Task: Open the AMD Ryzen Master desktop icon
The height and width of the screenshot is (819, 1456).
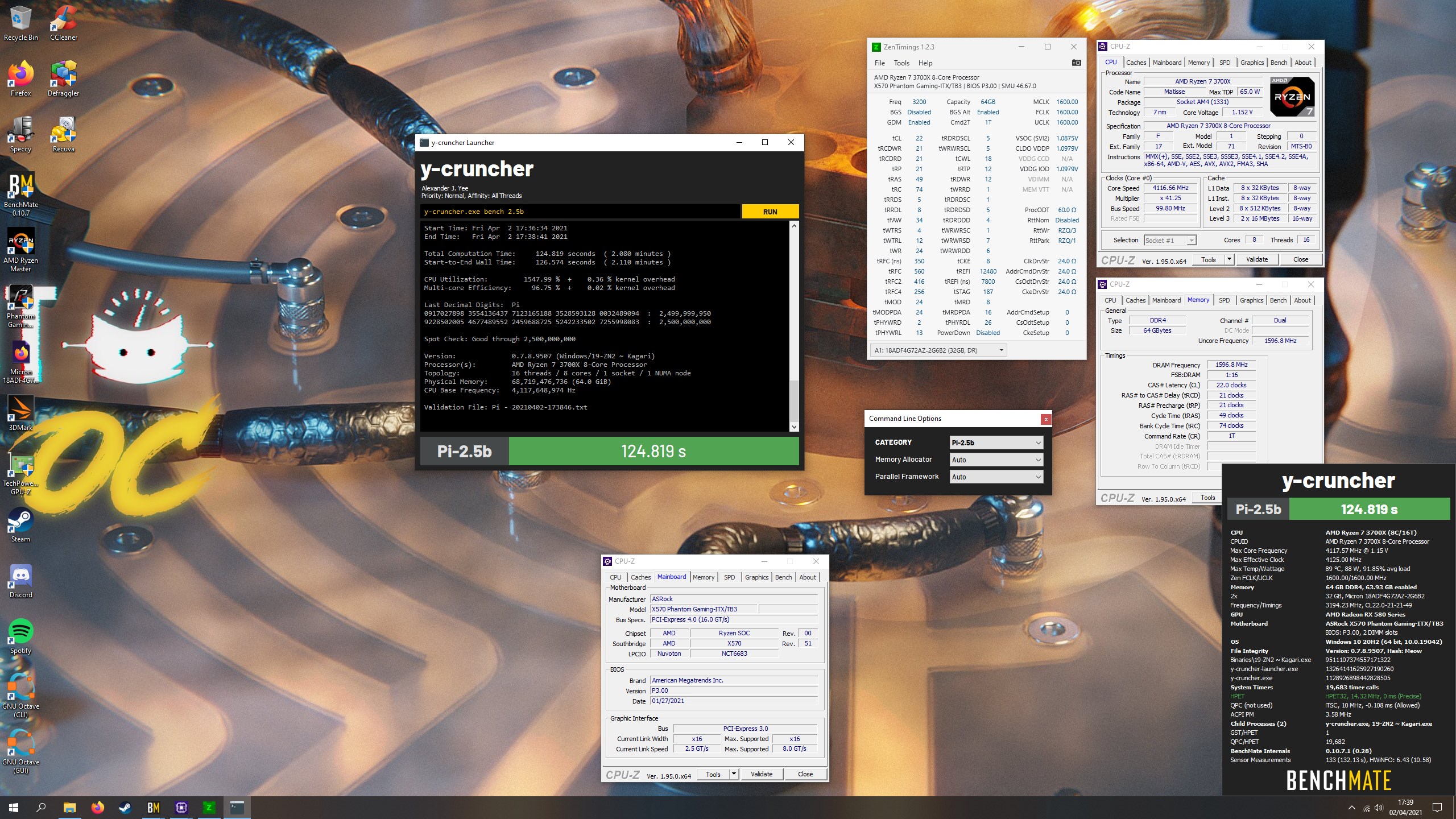Action: point(20,250)
